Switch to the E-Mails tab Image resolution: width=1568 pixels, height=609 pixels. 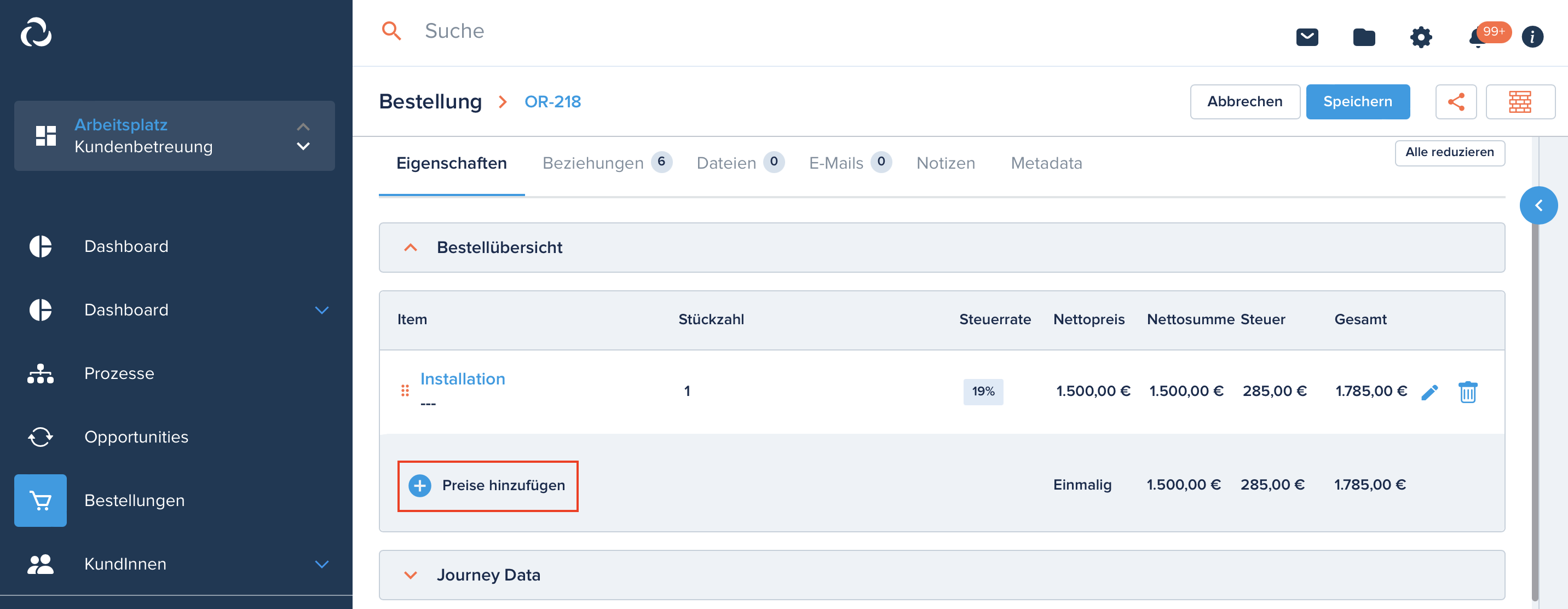[x=850, y=163]
